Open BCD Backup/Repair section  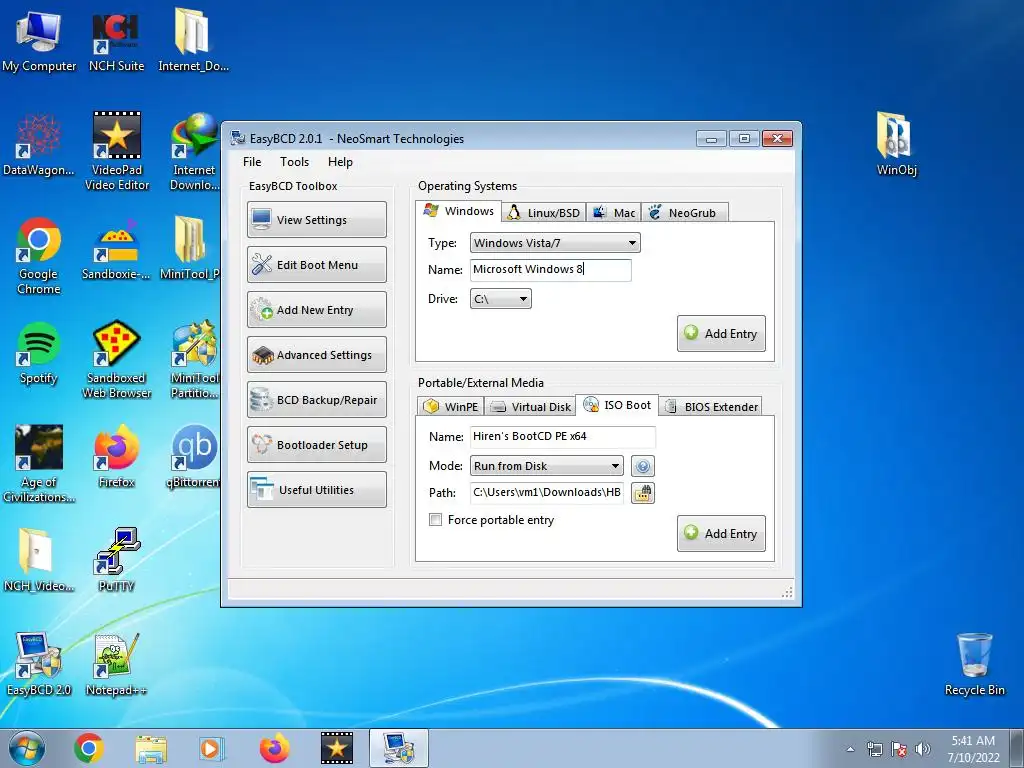pyautogui.click(x=317, y=400)
